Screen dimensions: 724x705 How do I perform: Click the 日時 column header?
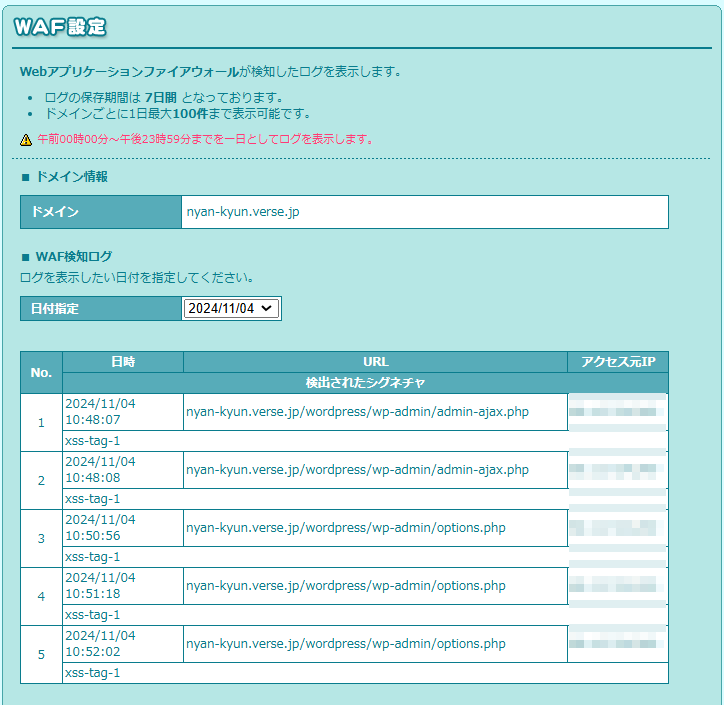coord(123,362)
